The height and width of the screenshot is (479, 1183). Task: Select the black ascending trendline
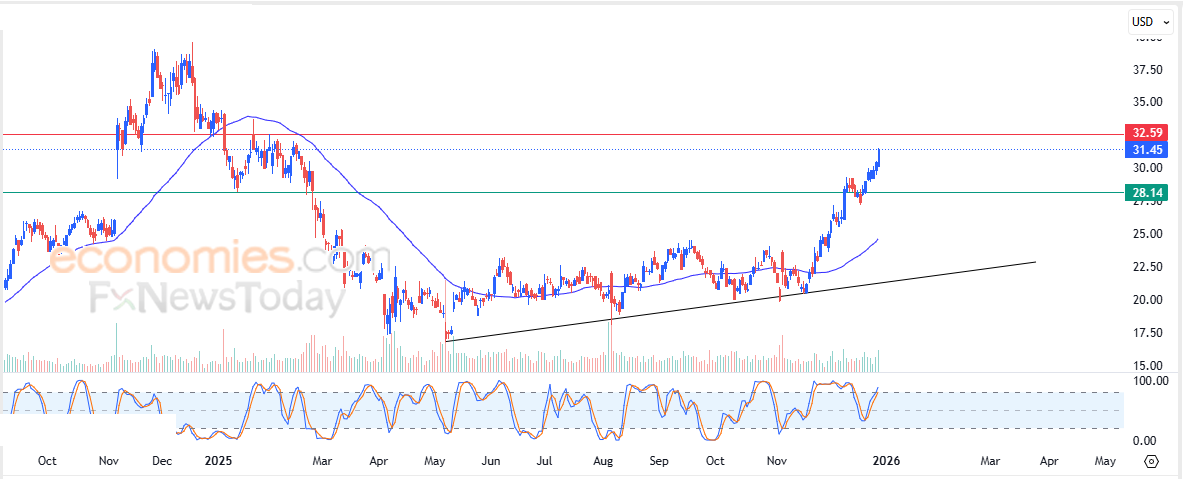coord(739,302)
